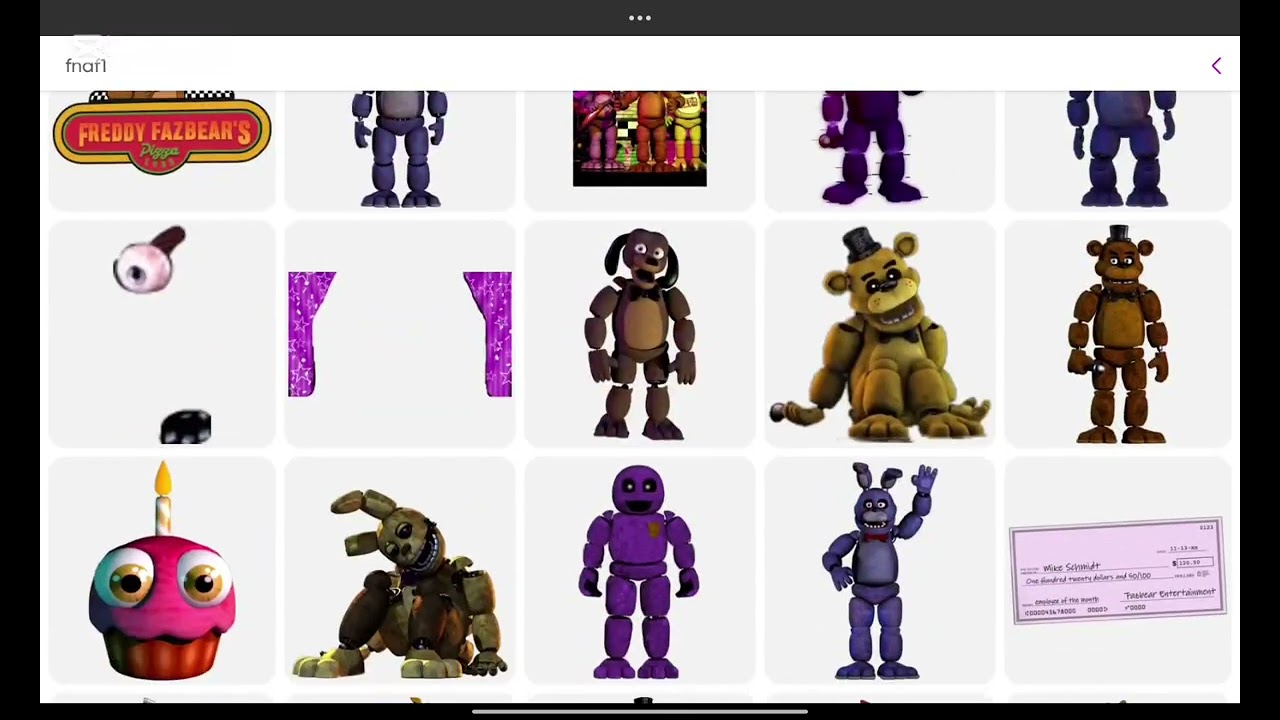
Task: Open the three-dot menu at top
Action: click(640, 18)
